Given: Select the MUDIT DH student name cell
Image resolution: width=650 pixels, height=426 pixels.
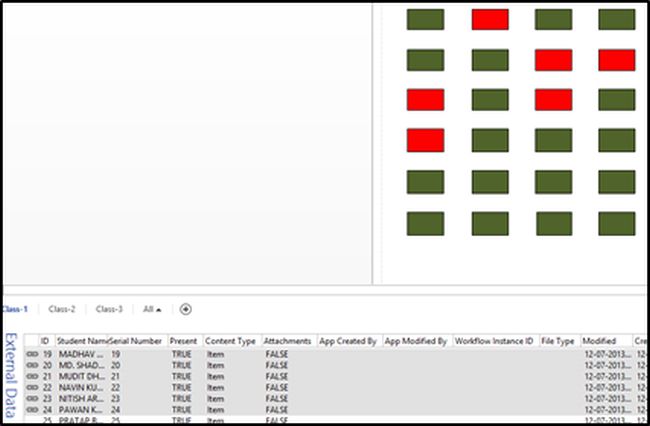Looking at the screenshot, I should coord(81,376).
